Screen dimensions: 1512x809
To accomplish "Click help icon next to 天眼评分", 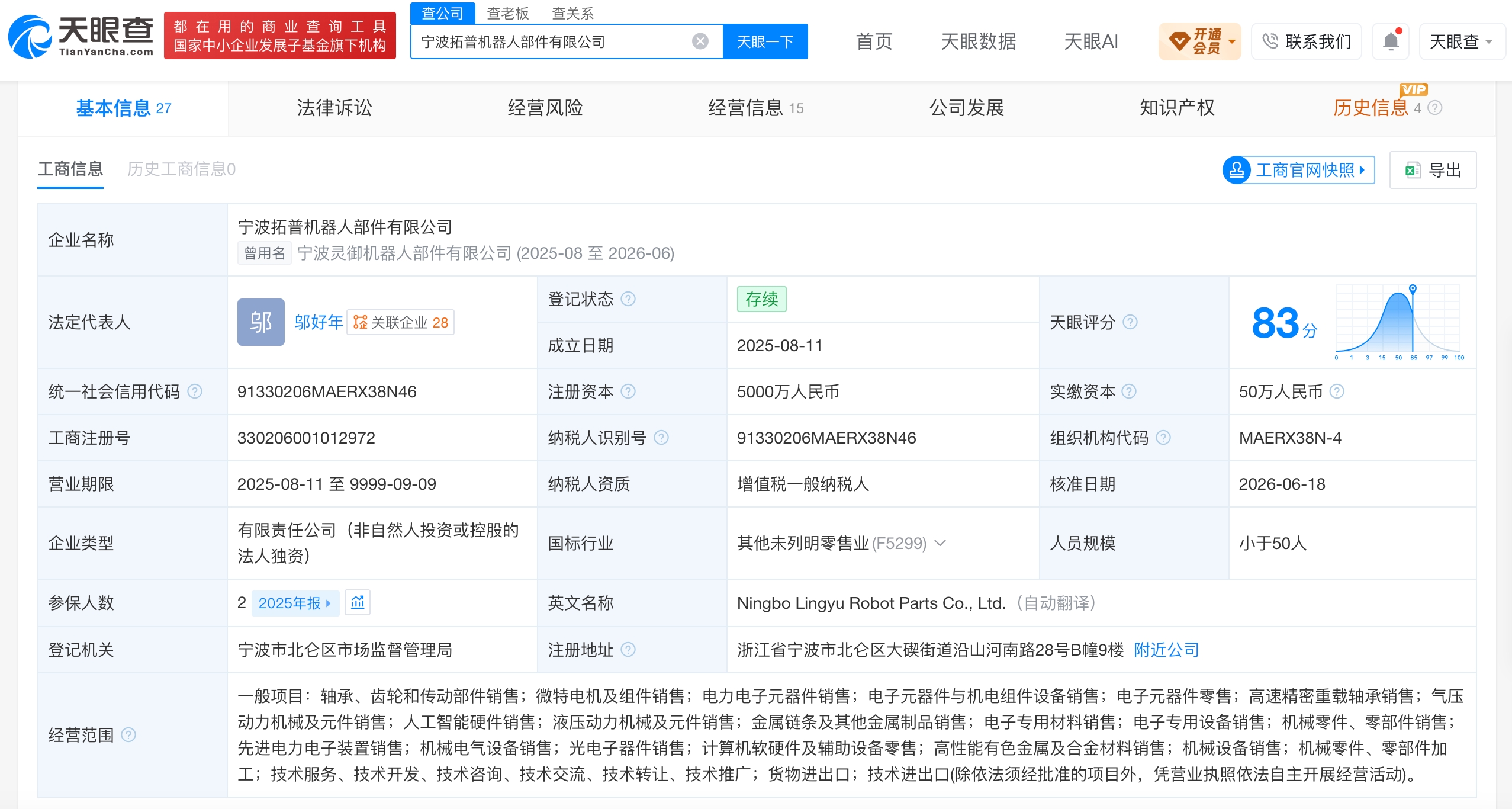I will (x=1130, y=322).
